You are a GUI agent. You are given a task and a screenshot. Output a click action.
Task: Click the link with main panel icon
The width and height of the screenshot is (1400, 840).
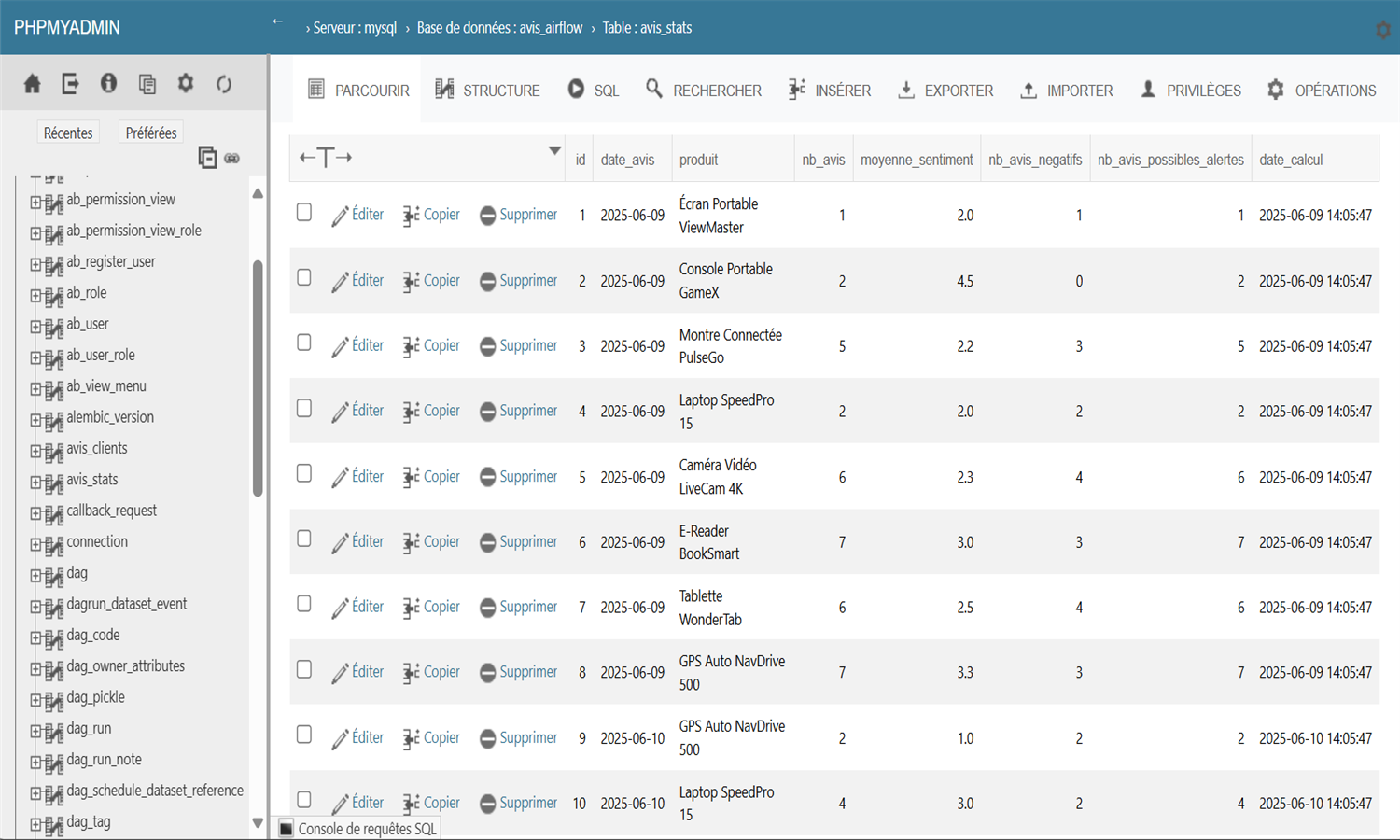(232, 159)
